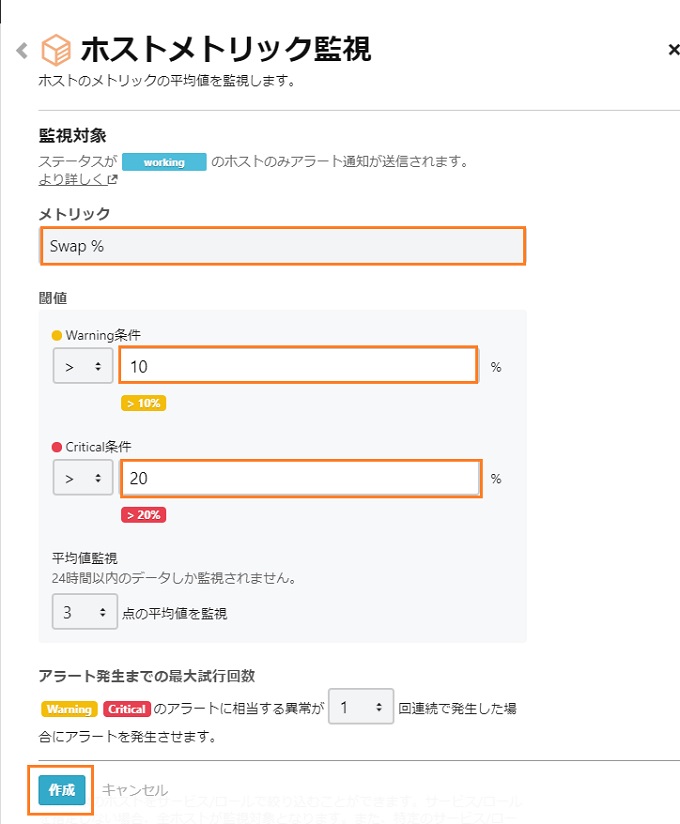Click the orange host cube icon
680x824 pixels.
(x=56, y=50)
